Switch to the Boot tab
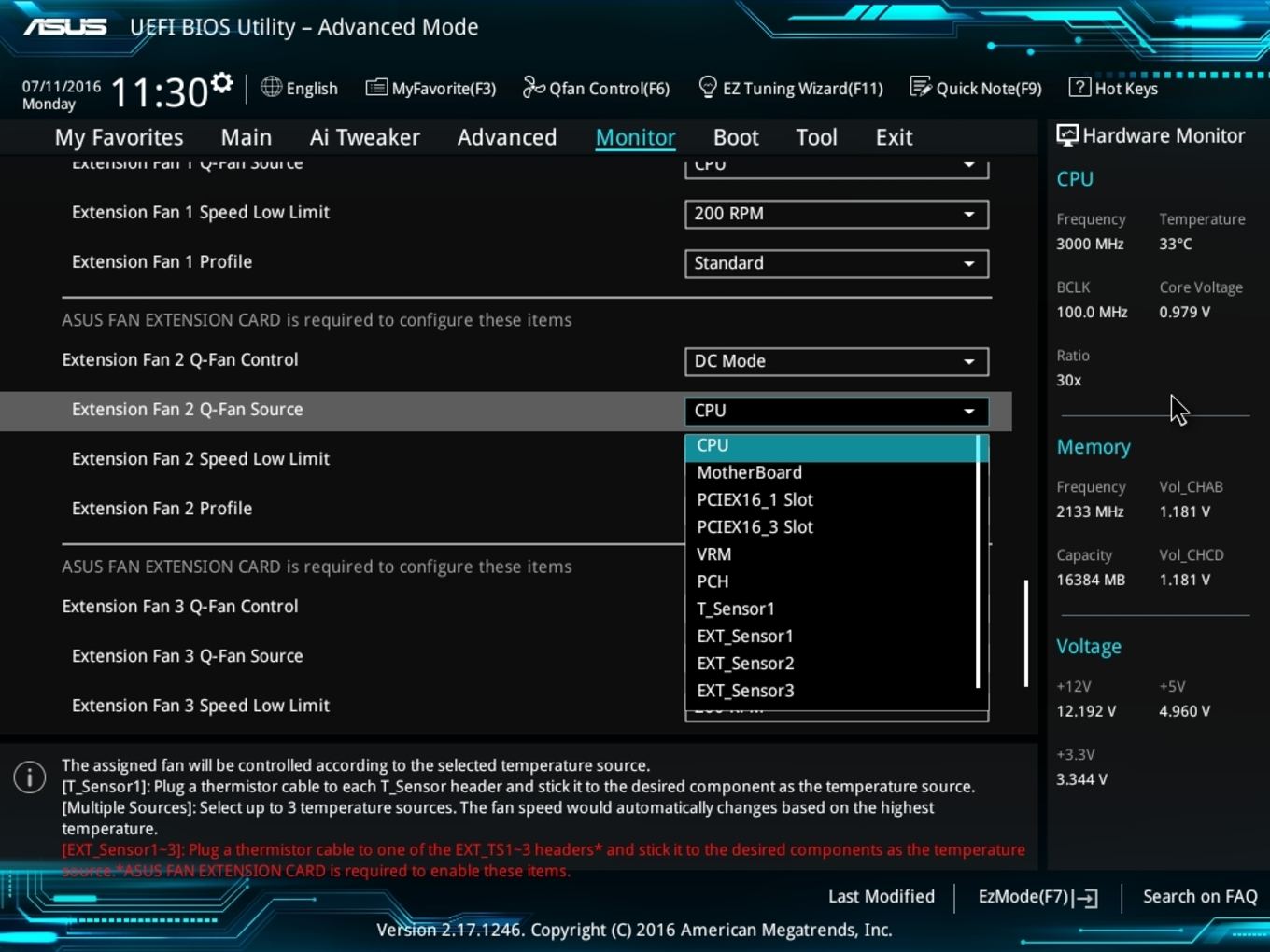Viewport: 1270px width, 952px height. [736, 137]
